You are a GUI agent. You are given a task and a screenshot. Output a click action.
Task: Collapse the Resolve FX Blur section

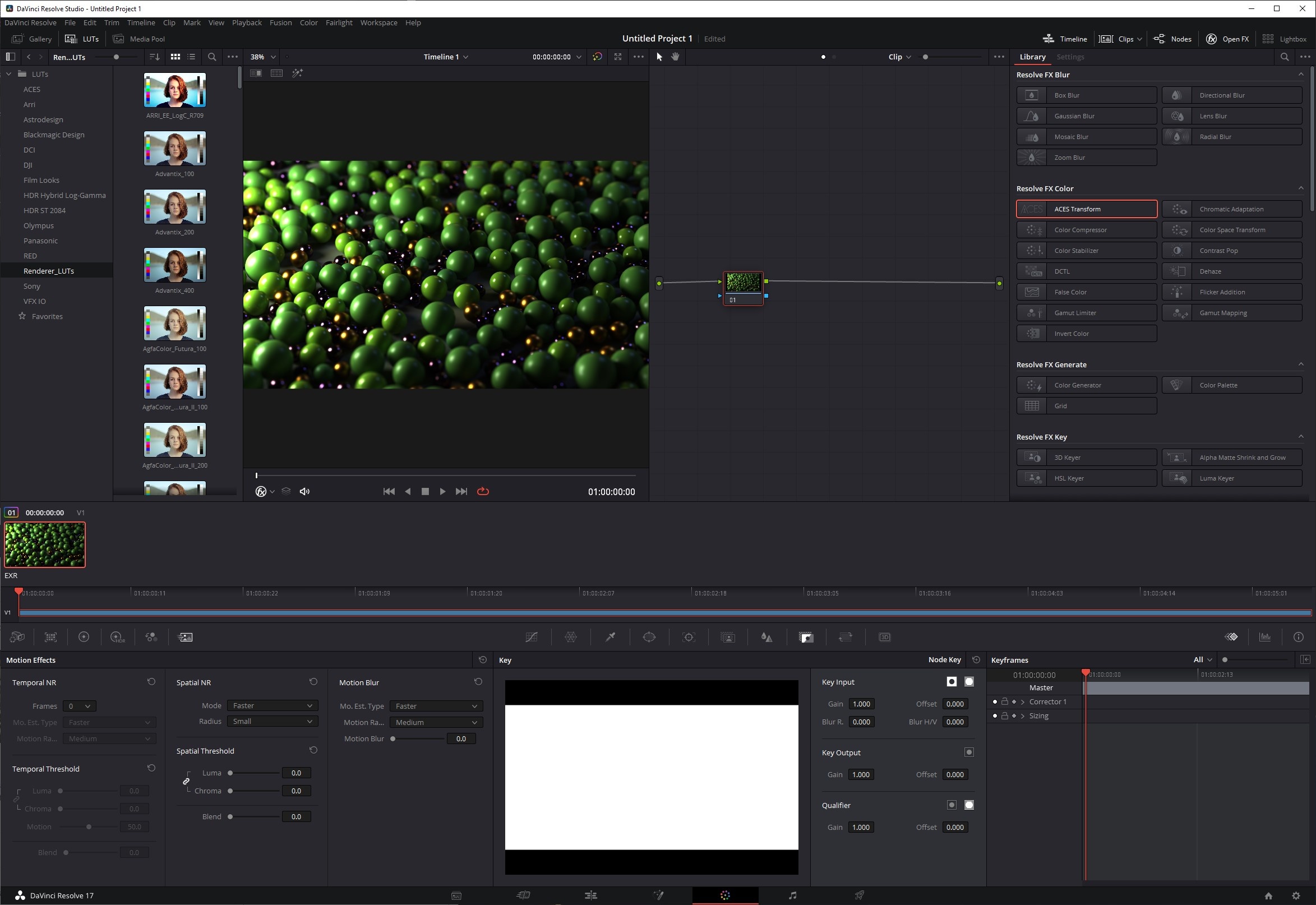[x=1301, y=74]
